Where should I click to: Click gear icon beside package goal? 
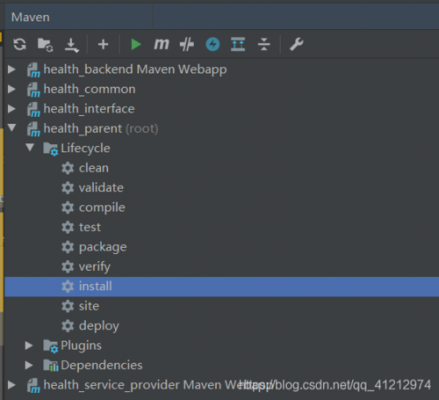click(68, 247)
